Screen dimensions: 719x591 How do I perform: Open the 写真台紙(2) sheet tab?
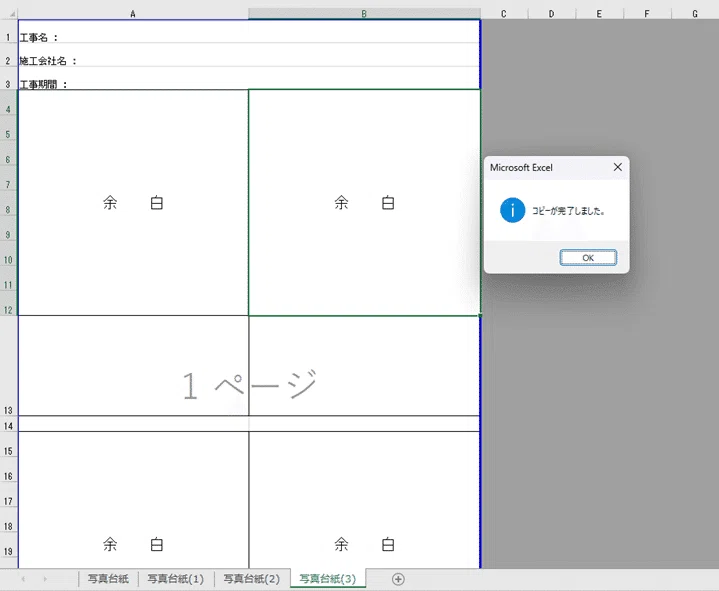[252, 579]
